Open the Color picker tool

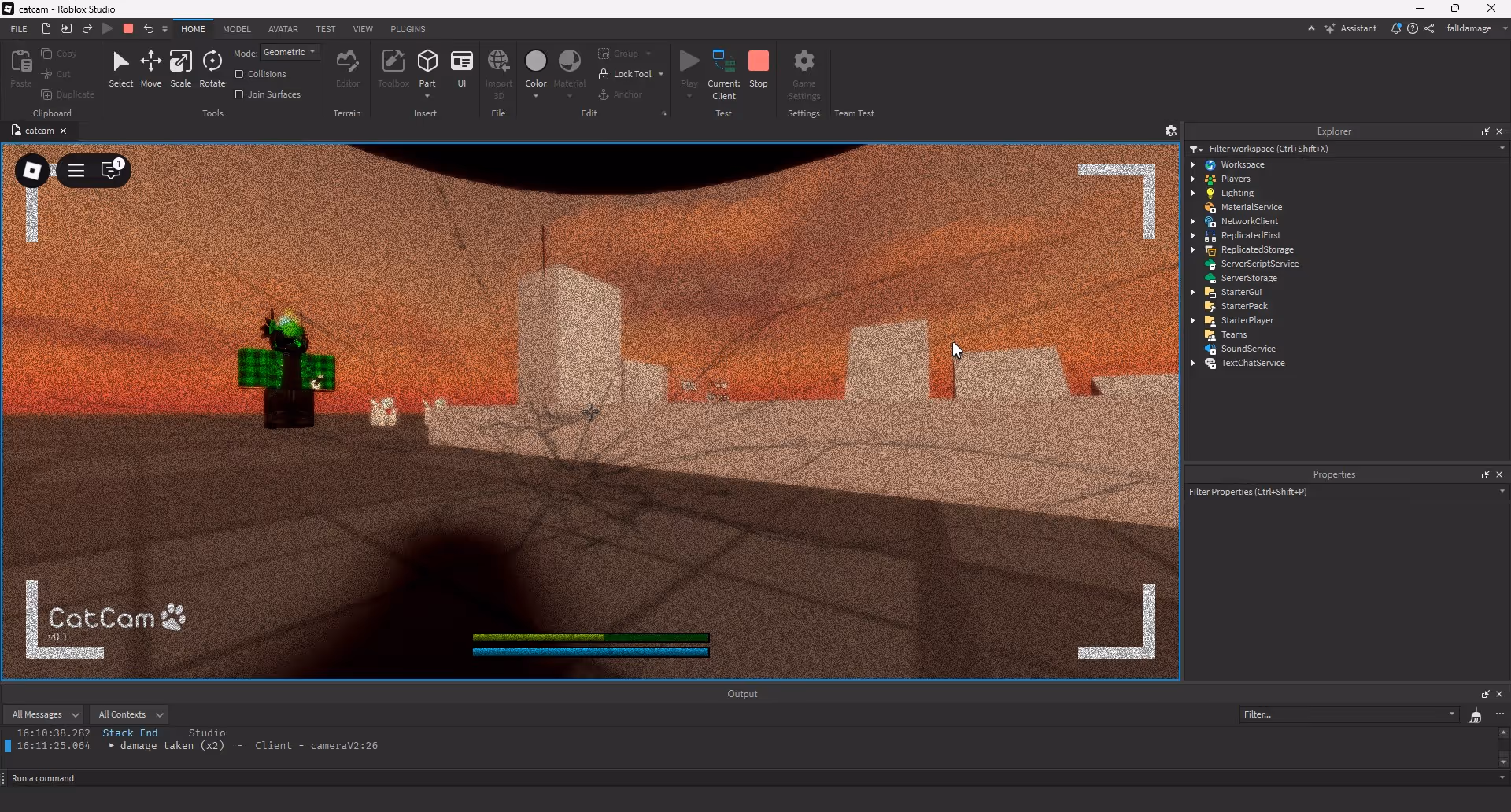tap(536, 73)
